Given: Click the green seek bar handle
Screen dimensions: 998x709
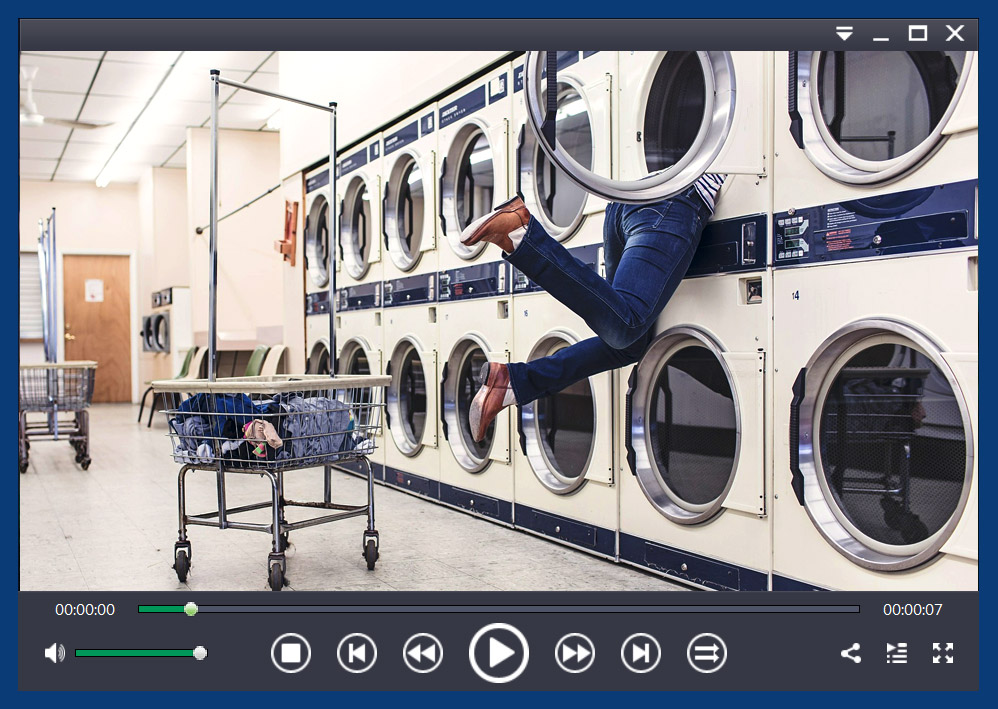Looking at the screenshot, I should pyautogui.click(x=191, y=609).
